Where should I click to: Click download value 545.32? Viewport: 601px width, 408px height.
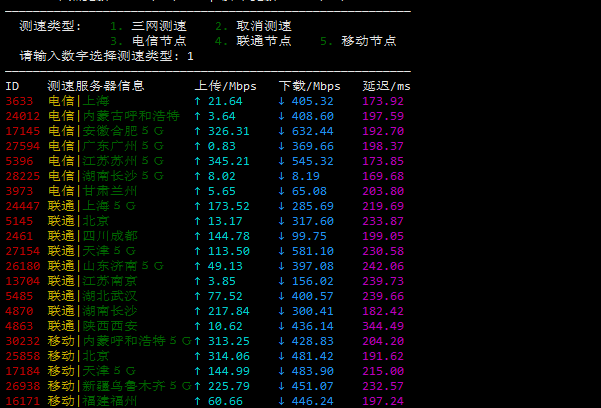point(312,161)
